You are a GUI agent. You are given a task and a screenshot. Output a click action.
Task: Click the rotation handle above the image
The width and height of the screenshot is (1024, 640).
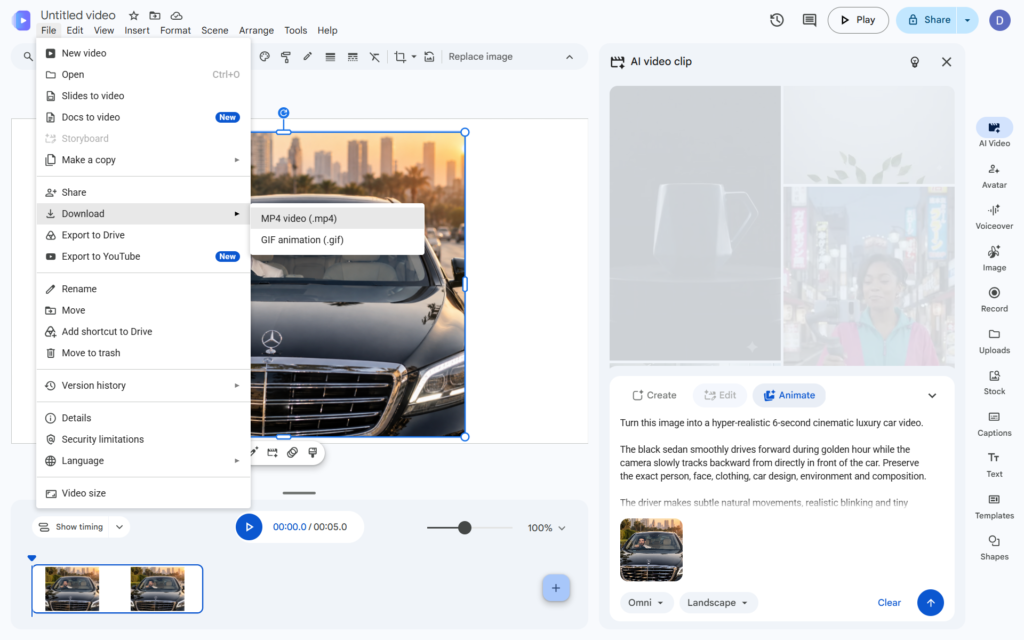[283, 113]
